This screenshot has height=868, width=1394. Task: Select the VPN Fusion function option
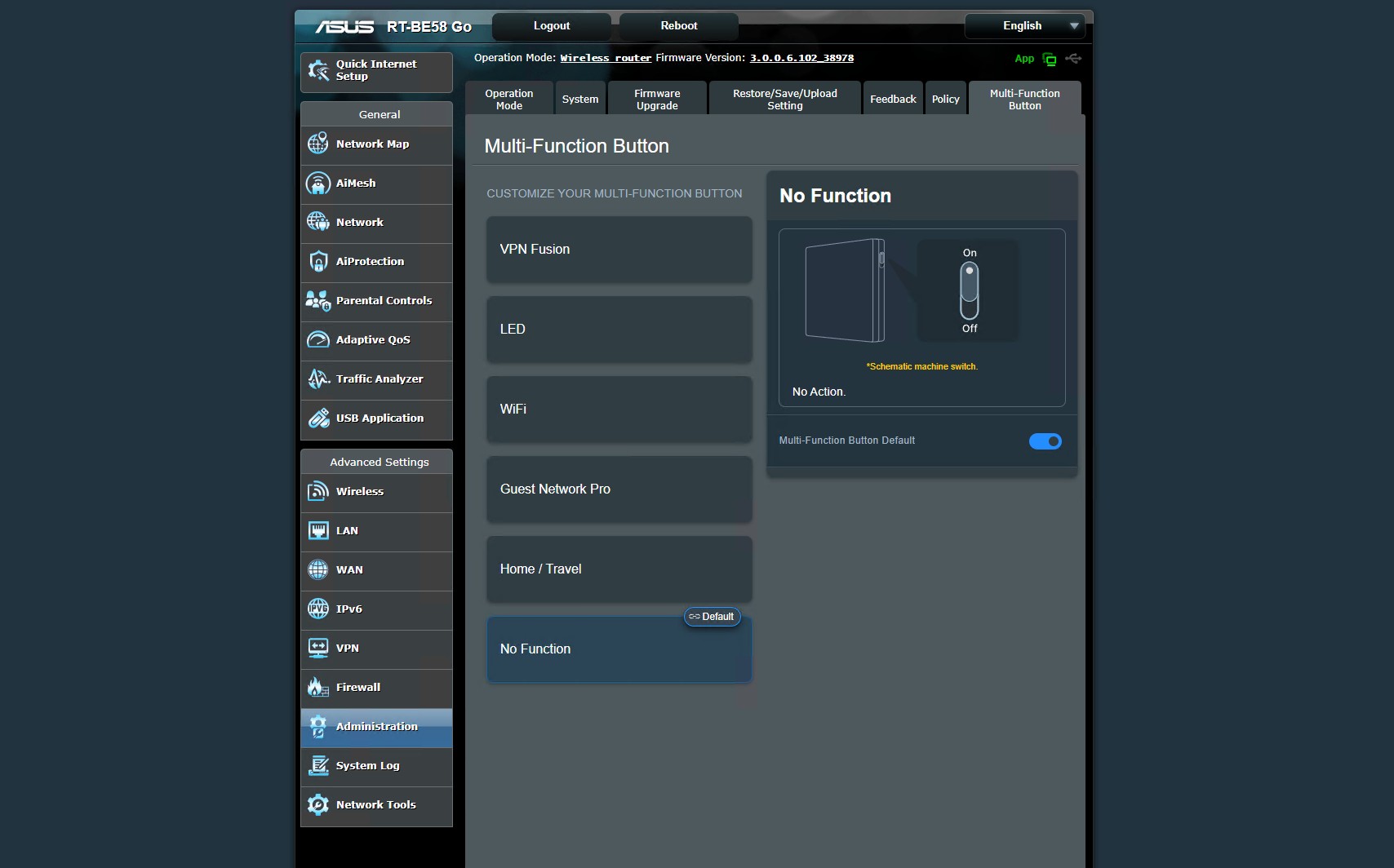(619, 250)
